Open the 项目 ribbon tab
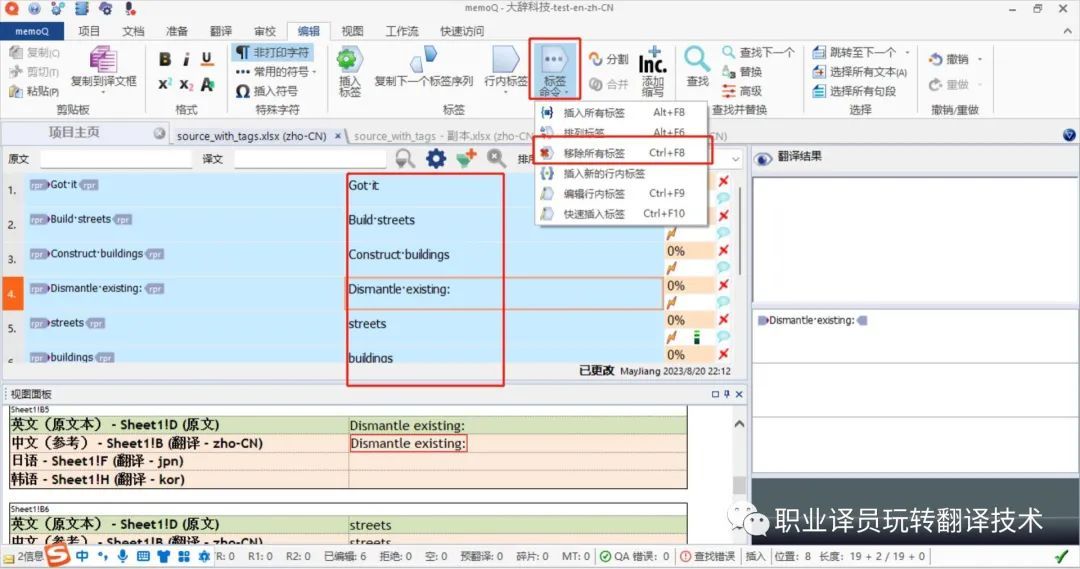The width and height of the screenshot is (1080, 569). pyautogui.click(x=88, y=31)
